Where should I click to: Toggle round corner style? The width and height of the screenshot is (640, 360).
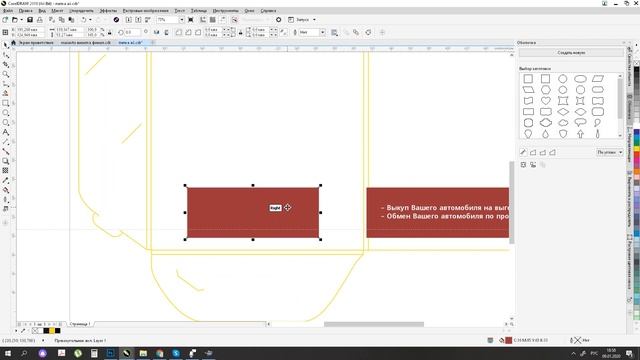coord(179,32)
